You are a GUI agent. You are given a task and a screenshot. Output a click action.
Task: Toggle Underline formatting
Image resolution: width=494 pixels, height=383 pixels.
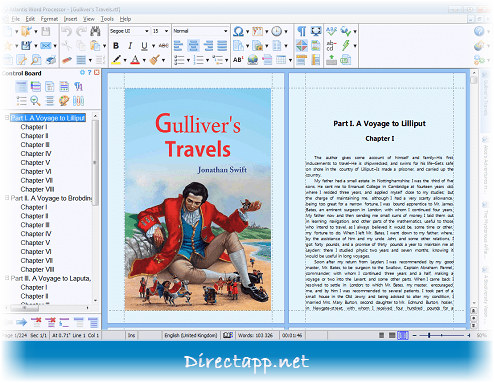pos(144,46)
